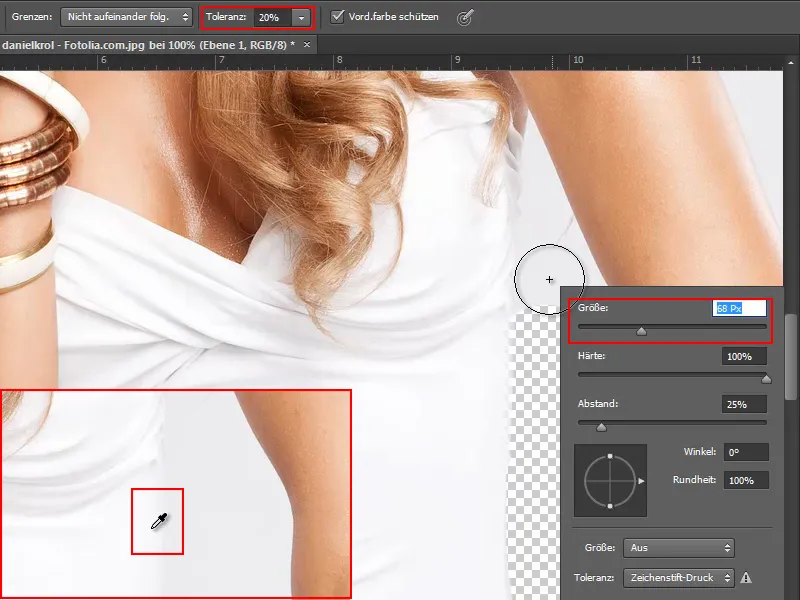The width and height of the screenshot is (800, 600).
Task: Edit the Toleranz 20% value field
Action: point(272,17)
